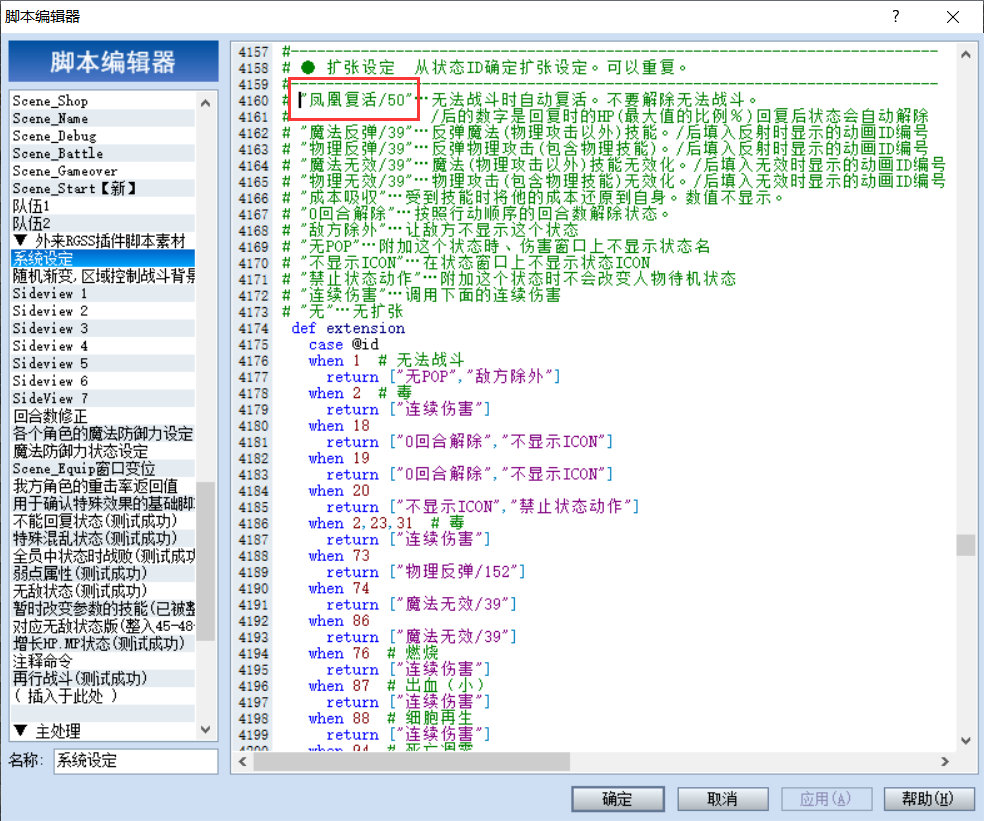
Task: Click the 扩张设定 header comment line
Action: point(485,67)
